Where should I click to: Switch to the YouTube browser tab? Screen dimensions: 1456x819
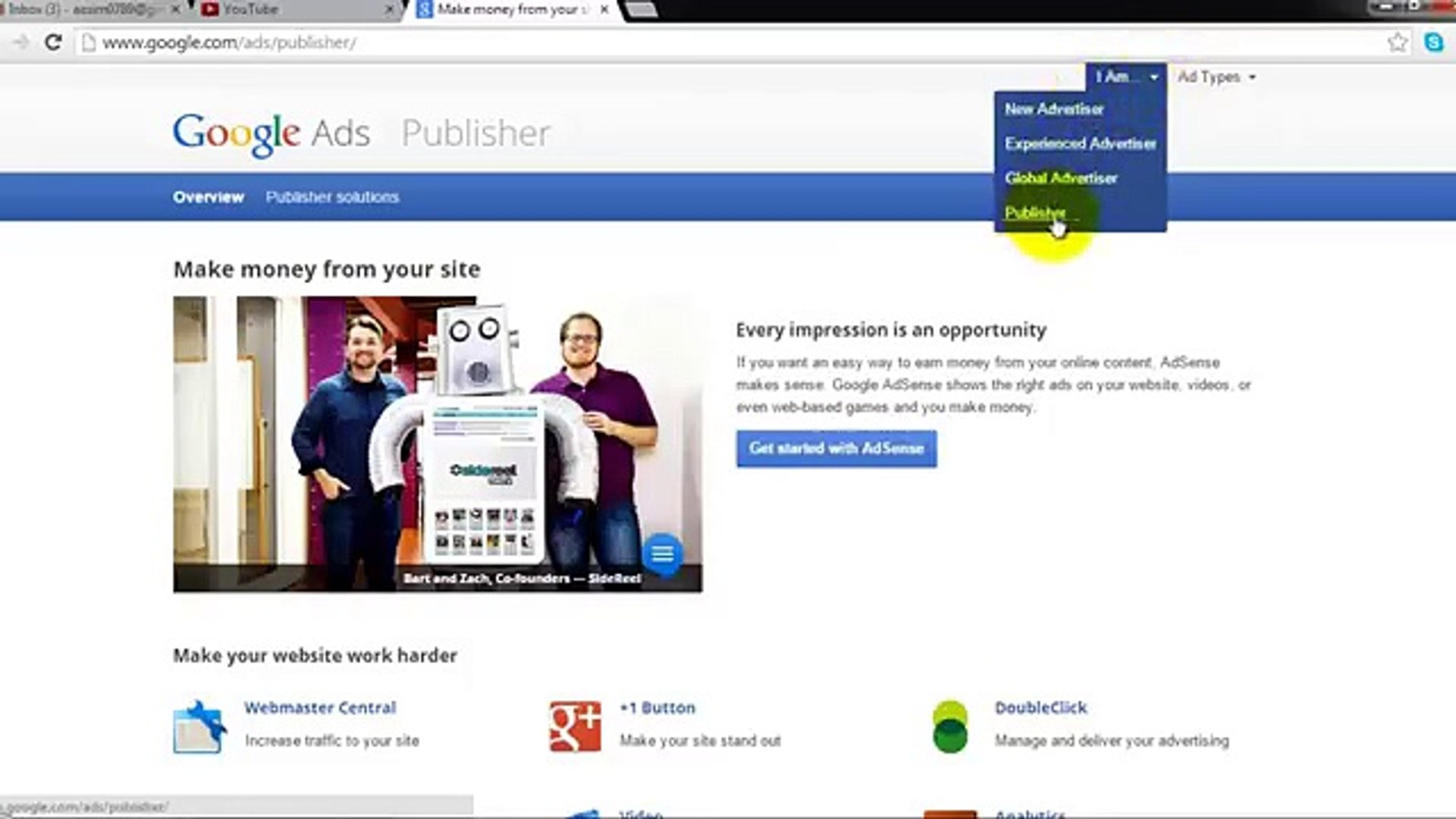point(250,10)
